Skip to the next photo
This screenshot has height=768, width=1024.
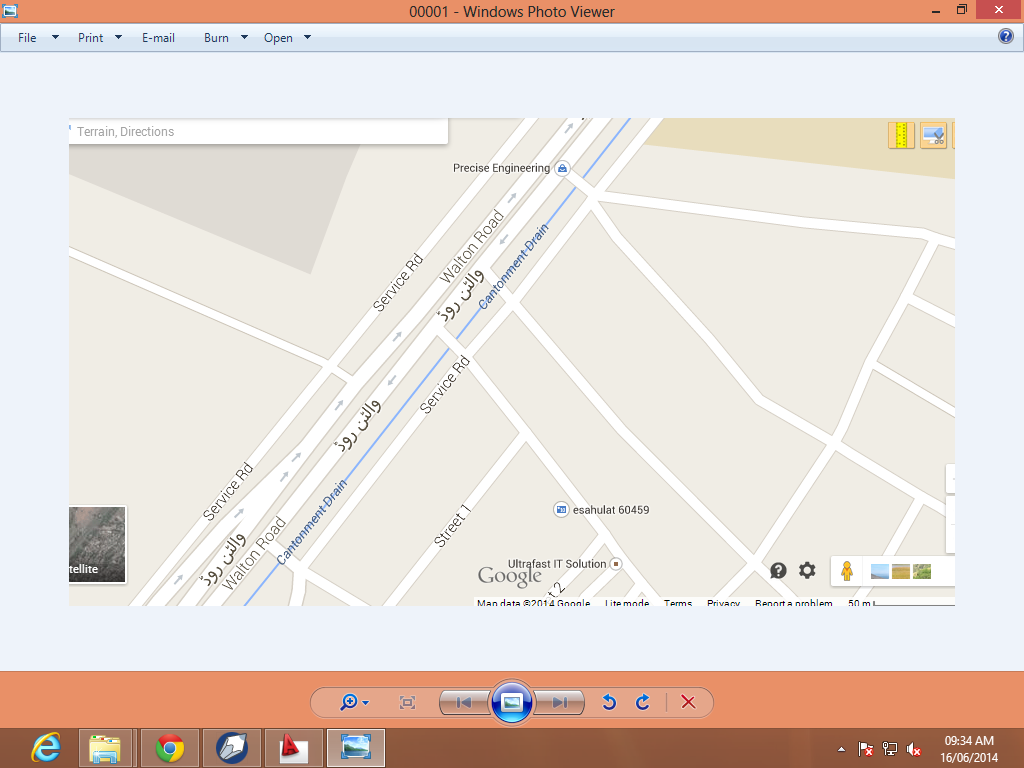coord(560,703)
